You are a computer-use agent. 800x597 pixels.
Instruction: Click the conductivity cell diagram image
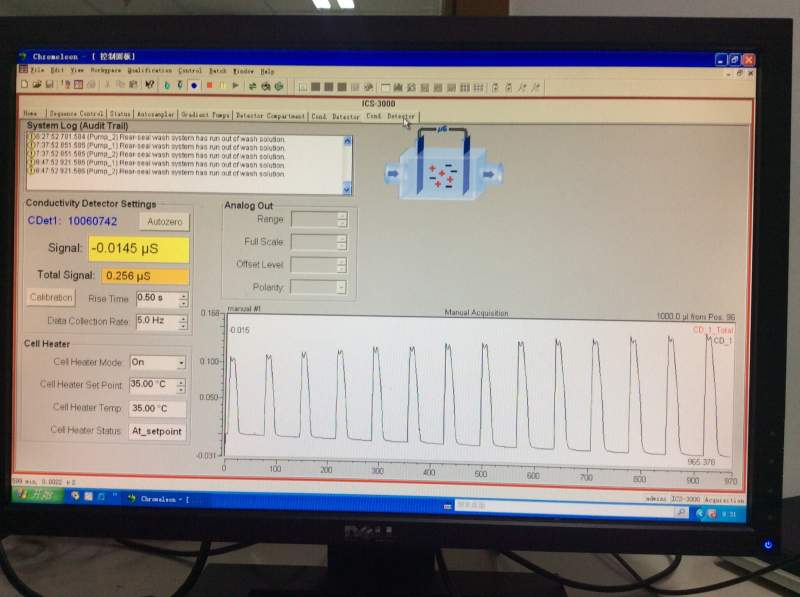click(443, 163)
